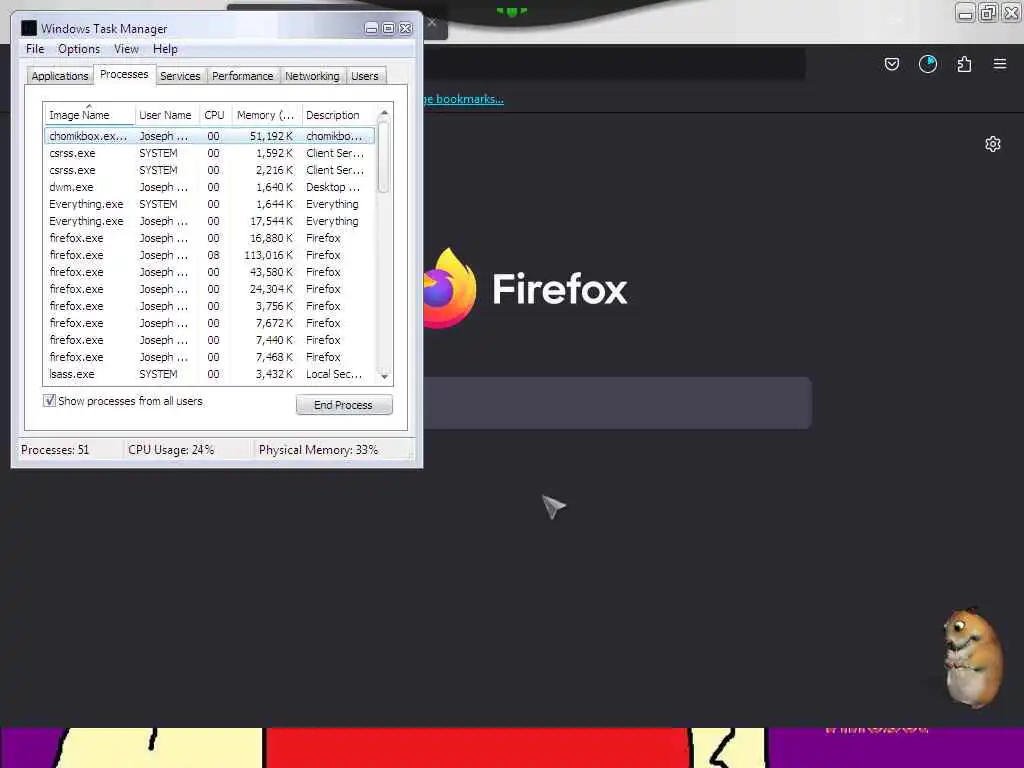Click the Firefox logo on new tab page
The image size is (1024, 768).
coord(449,288)
